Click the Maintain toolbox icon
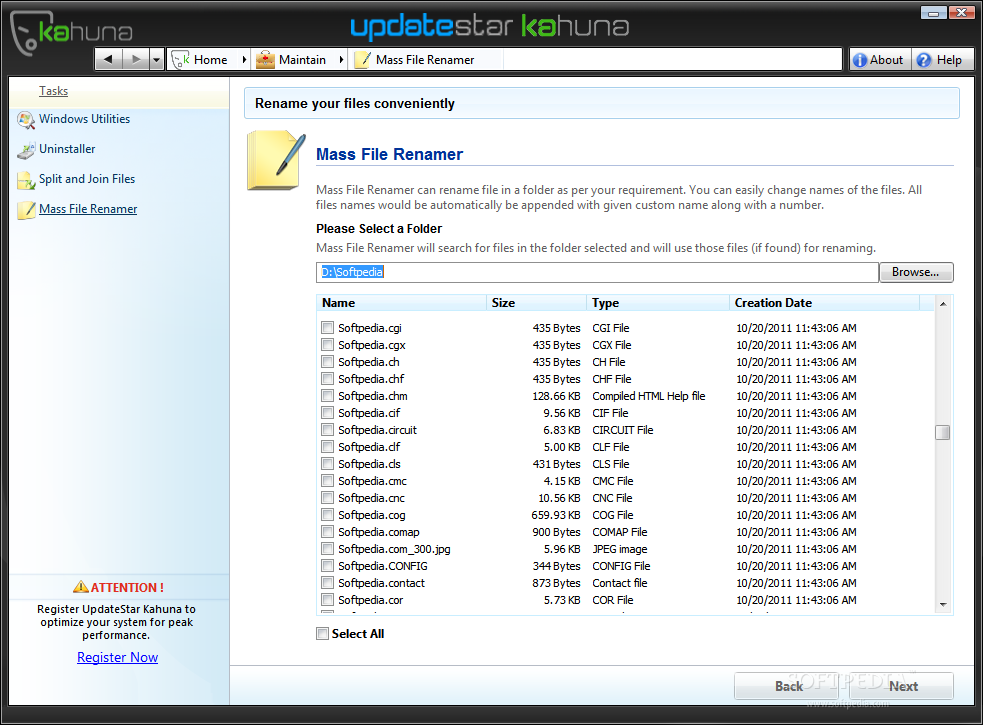 tap(265, 60)
